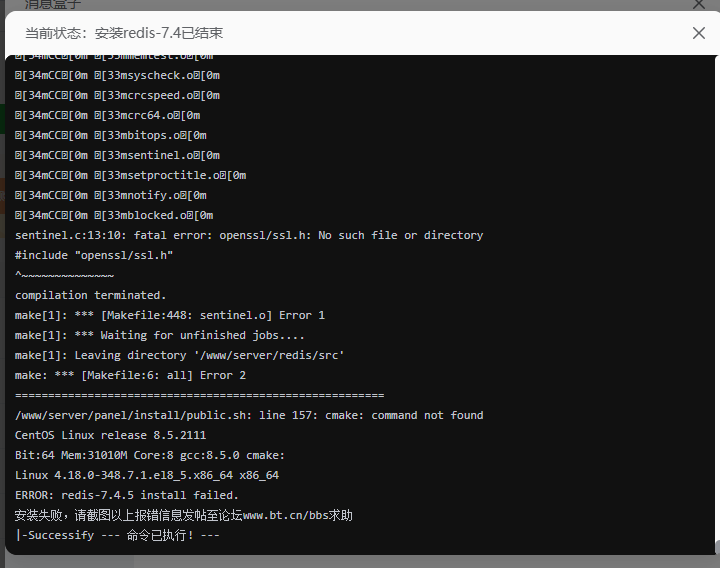Image resolution: width=720 pixels, height=568 pixels.
Task: Click the #include "openssl/ssl.h" line
Action: pos(94,255)
